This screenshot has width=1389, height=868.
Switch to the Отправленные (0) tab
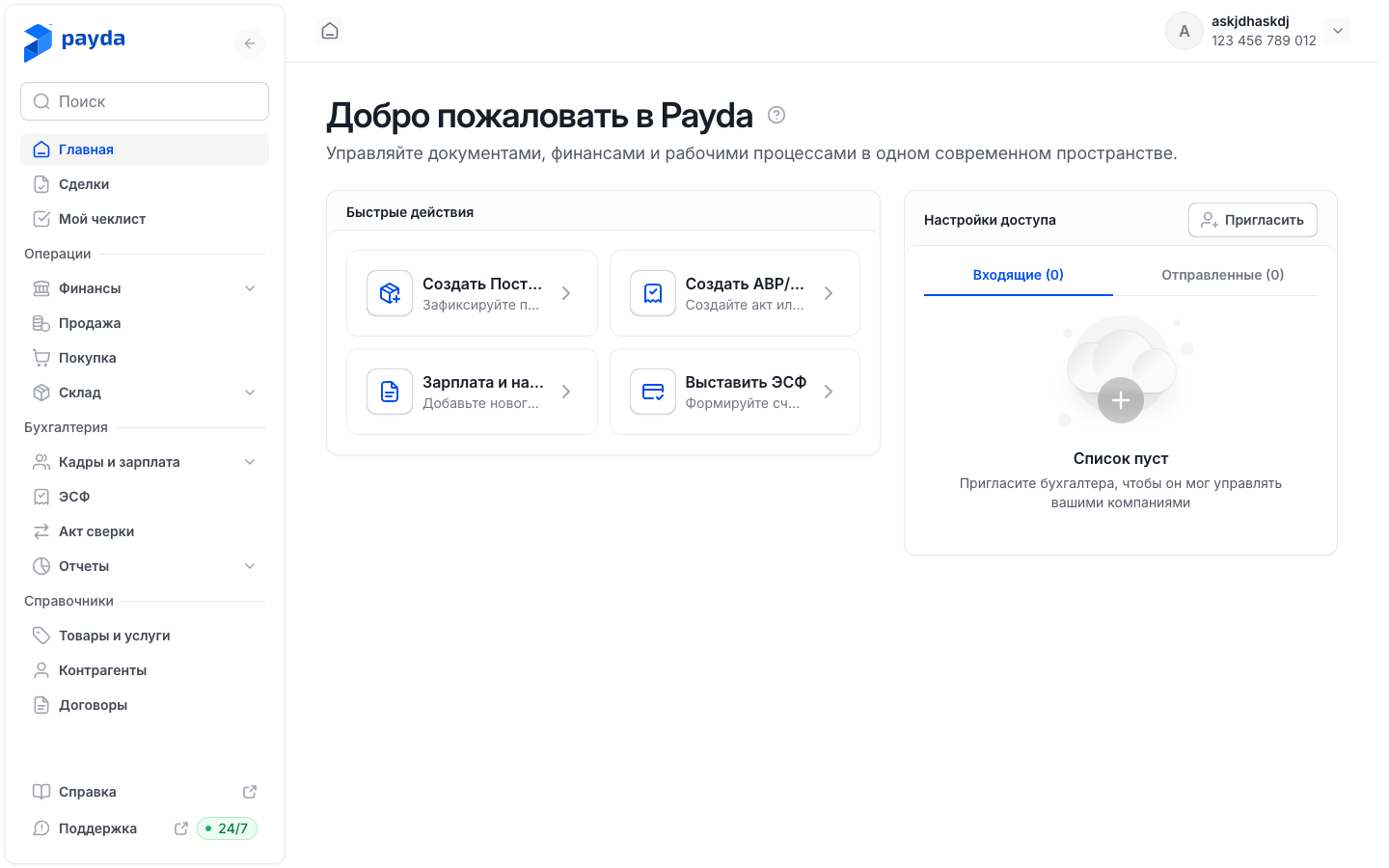tap(1222, 275)
